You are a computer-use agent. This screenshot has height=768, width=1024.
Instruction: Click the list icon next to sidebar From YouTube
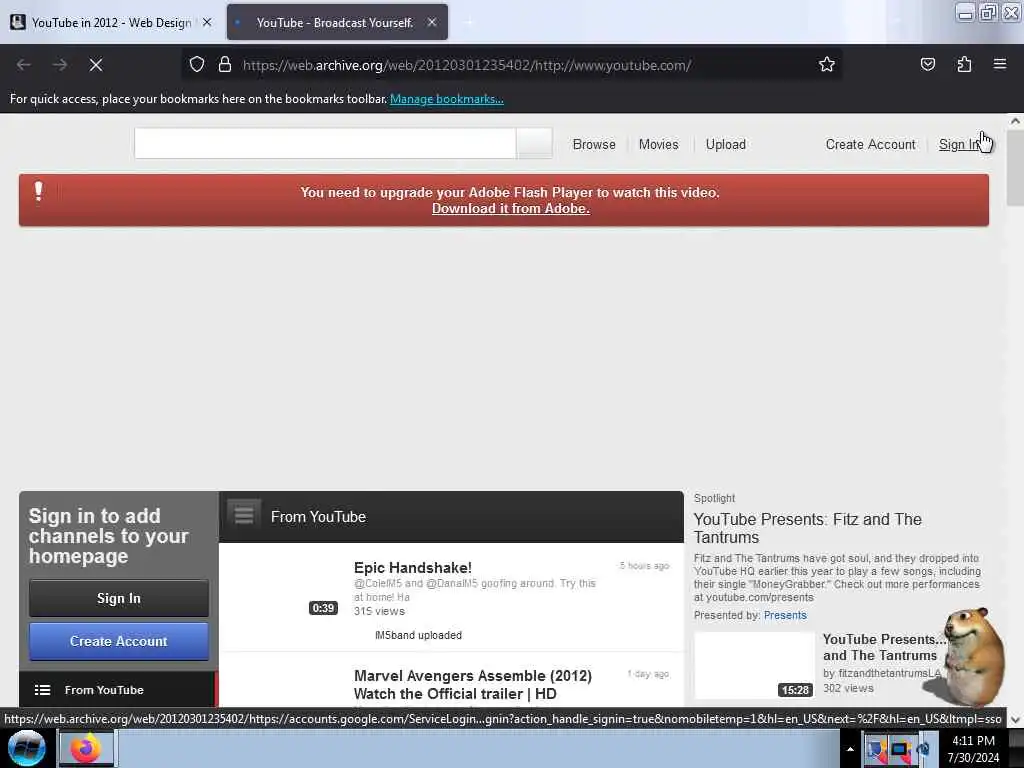tap(42, 690)
